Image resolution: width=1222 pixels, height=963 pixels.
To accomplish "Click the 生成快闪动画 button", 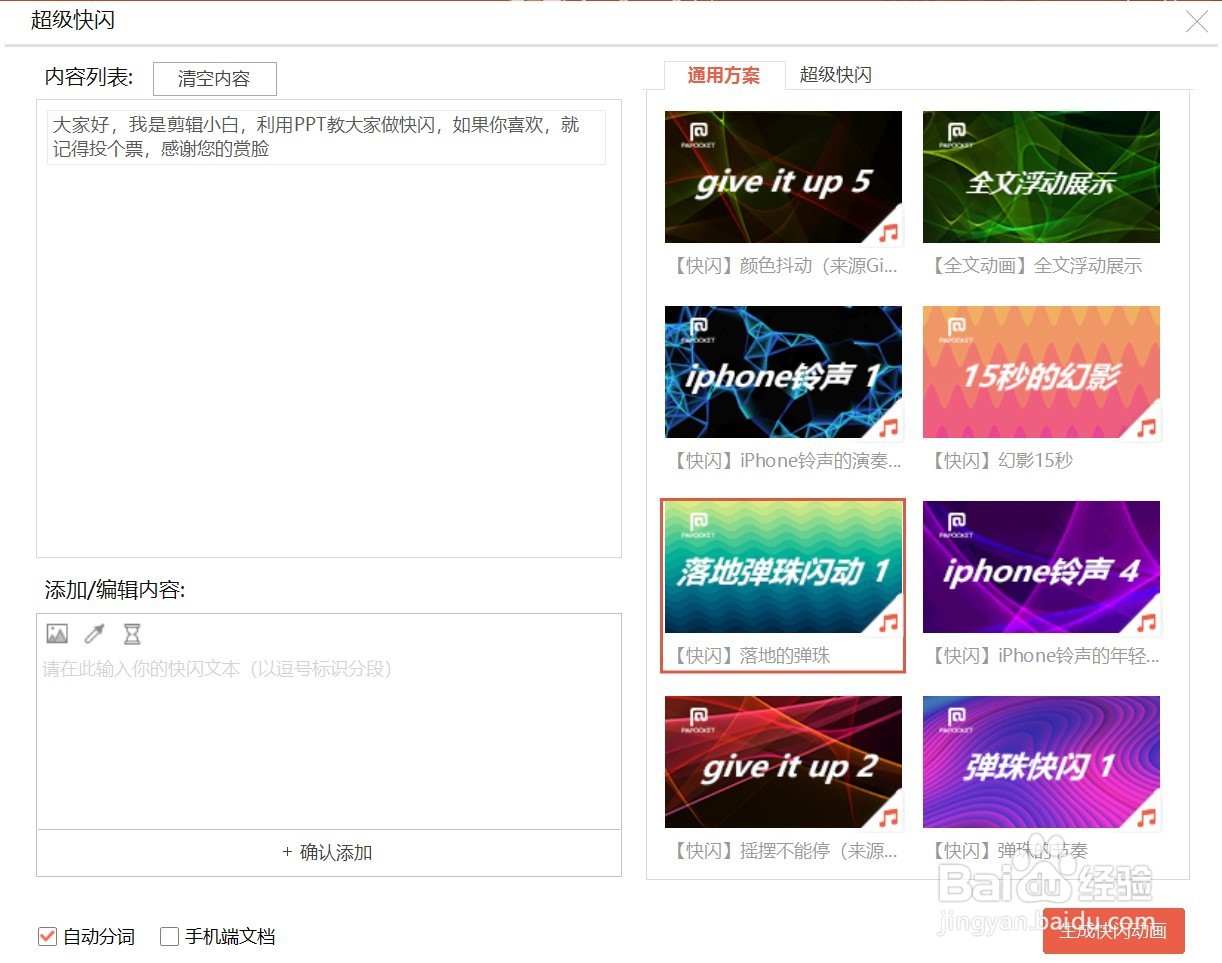I will (1113, 931).
